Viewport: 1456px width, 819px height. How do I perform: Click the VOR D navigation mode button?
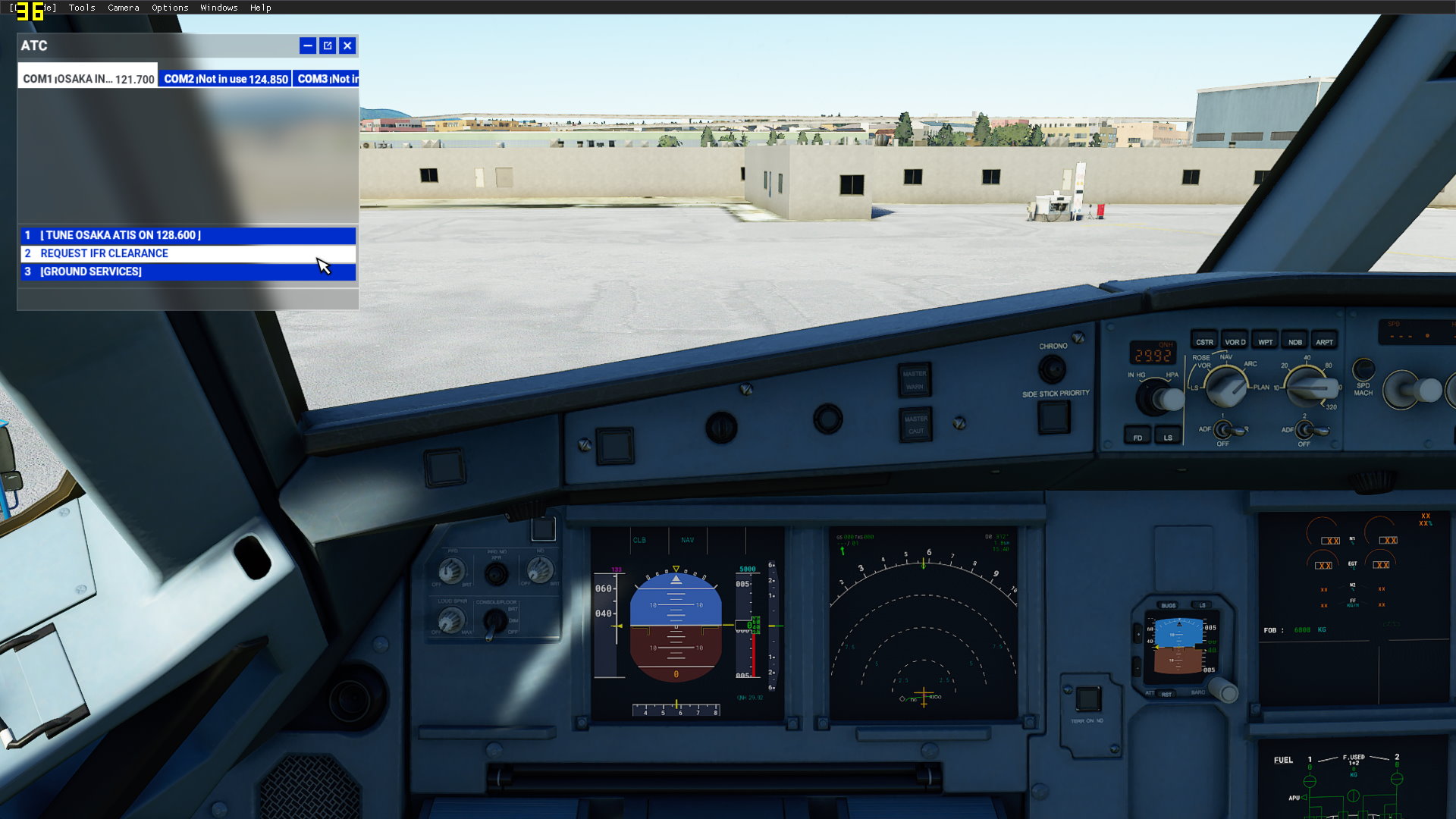coord(1234,341)
